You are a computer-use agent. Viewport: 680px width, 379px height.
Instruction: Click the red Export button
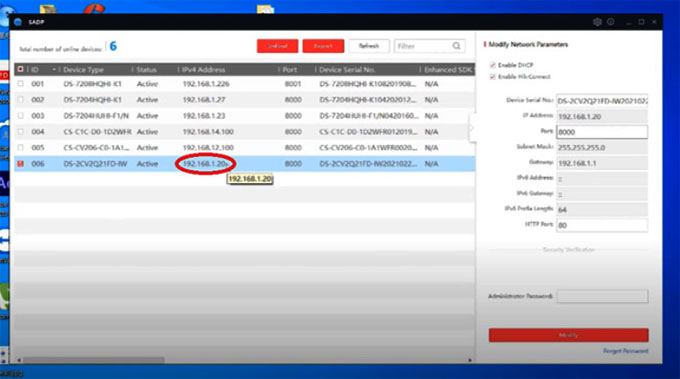click(323, 46)
